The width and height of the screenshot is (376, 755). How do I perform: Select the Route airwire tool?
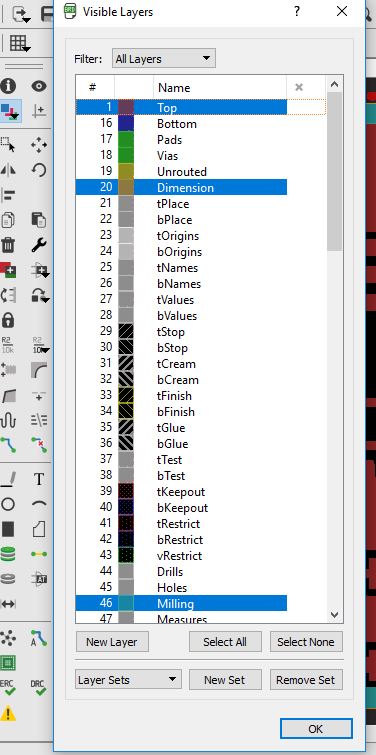8,445
